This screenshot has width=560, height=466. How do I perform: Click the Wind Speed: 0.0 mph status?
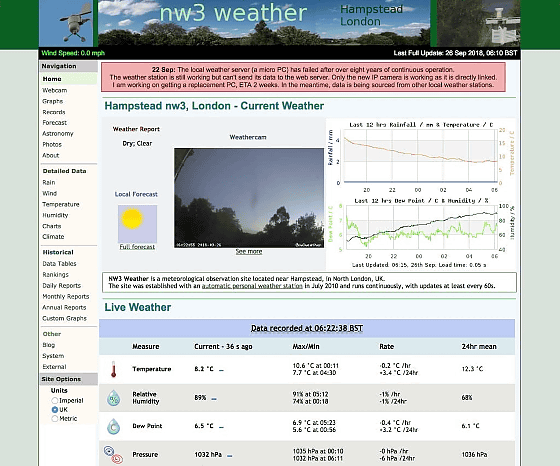click(73, 53)
